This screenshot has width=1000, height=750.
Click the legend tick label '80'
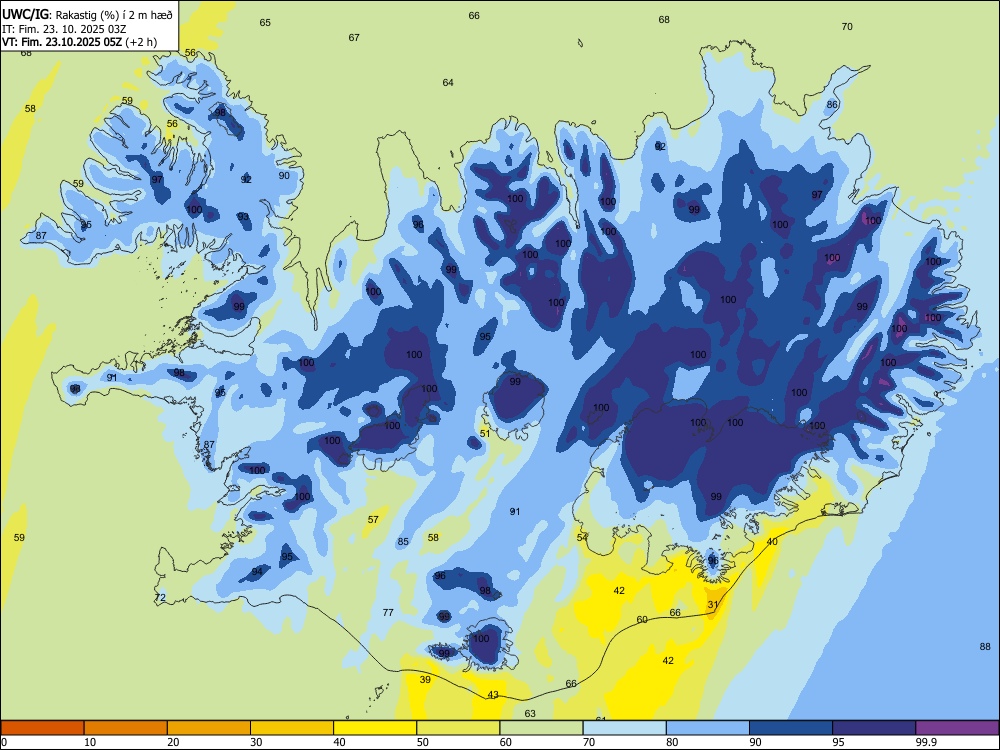672,742
